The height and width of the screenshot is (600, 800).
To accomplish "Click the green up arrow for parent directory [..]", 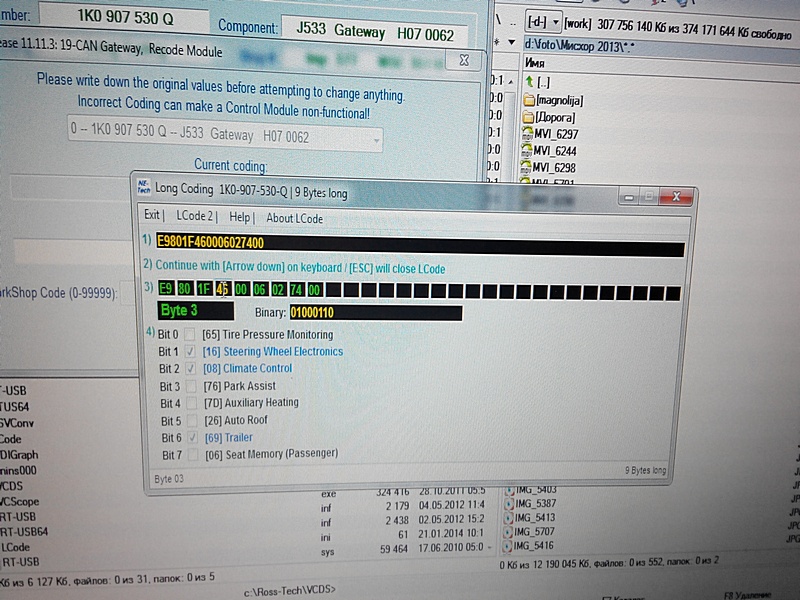I will (x=530, y=81).
